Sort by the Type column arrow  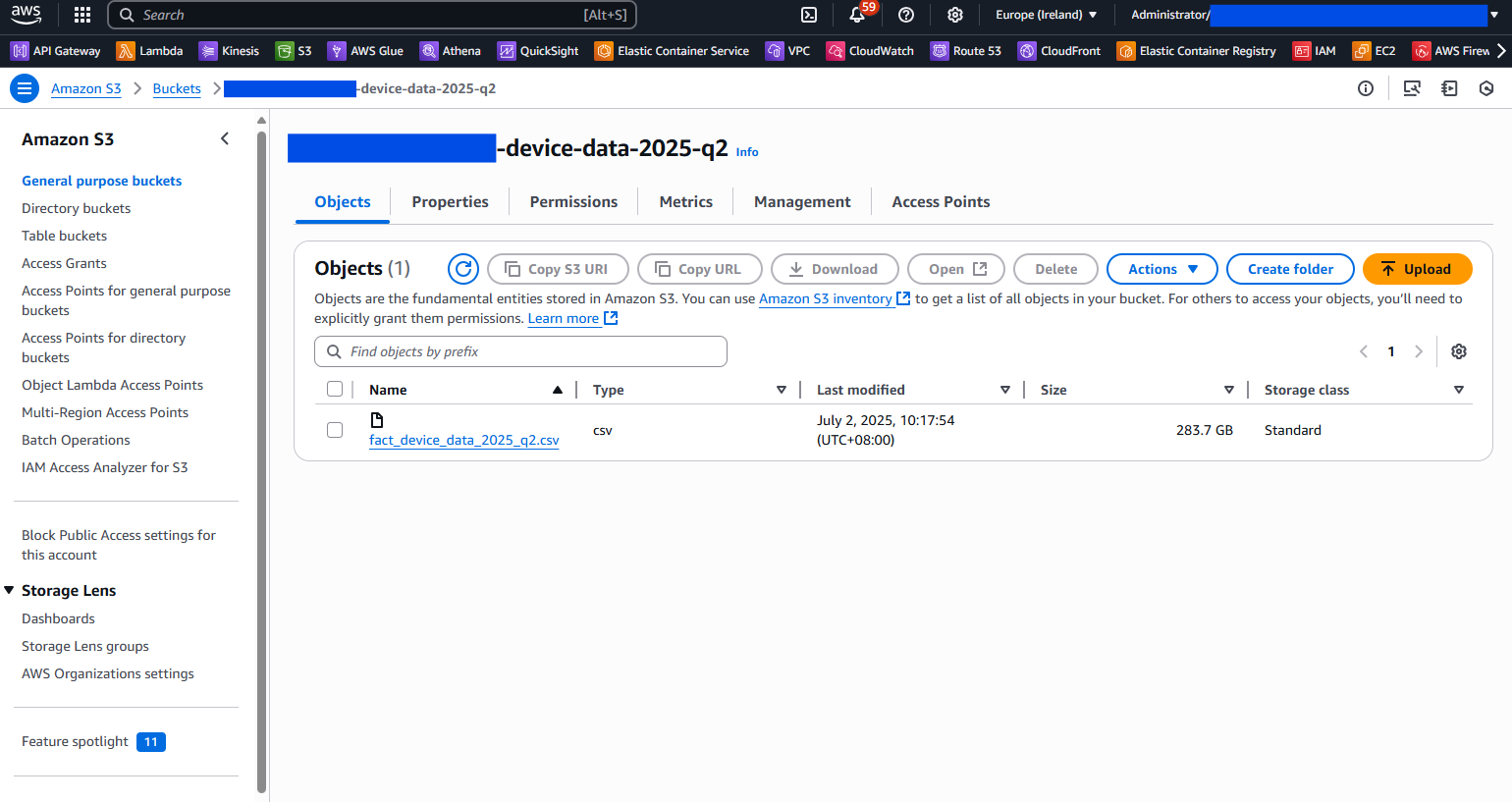tap(782, 390)
